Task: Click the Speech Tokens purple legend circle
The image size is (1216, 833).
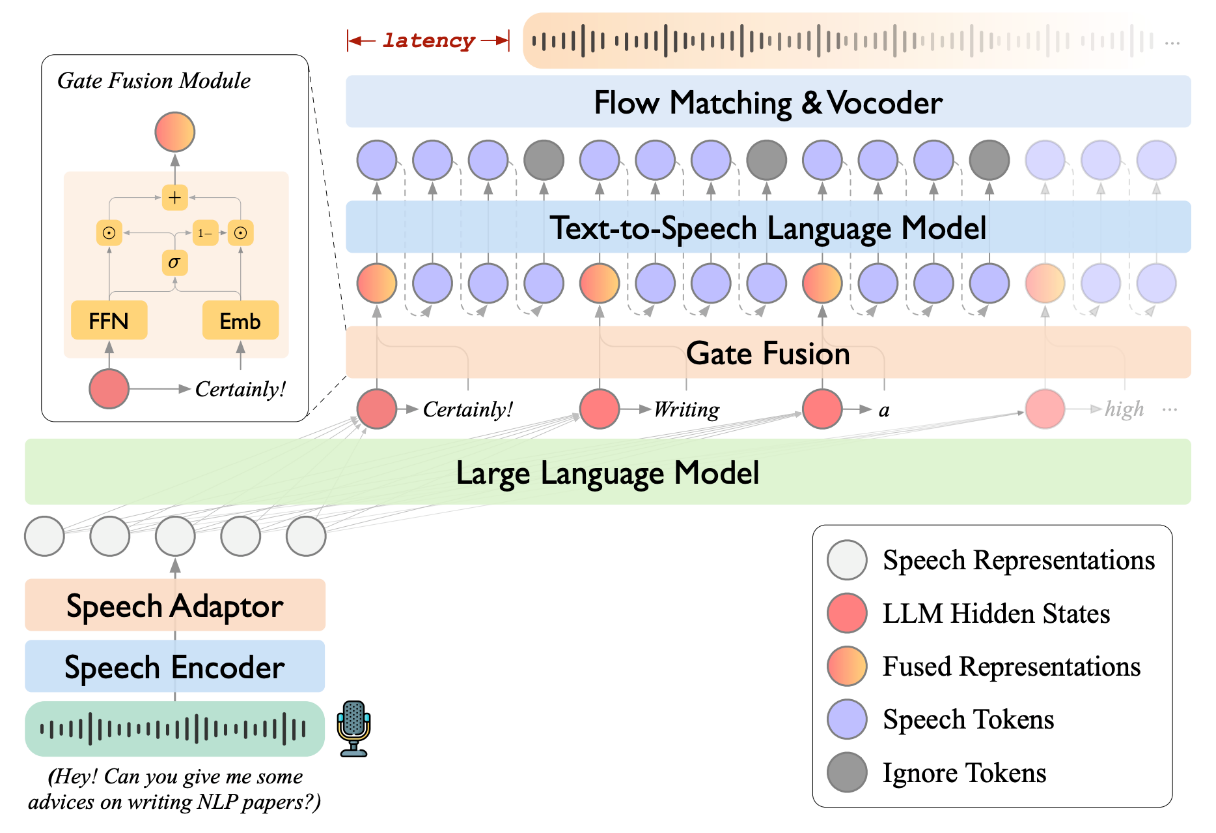Action: pos(849,719)
